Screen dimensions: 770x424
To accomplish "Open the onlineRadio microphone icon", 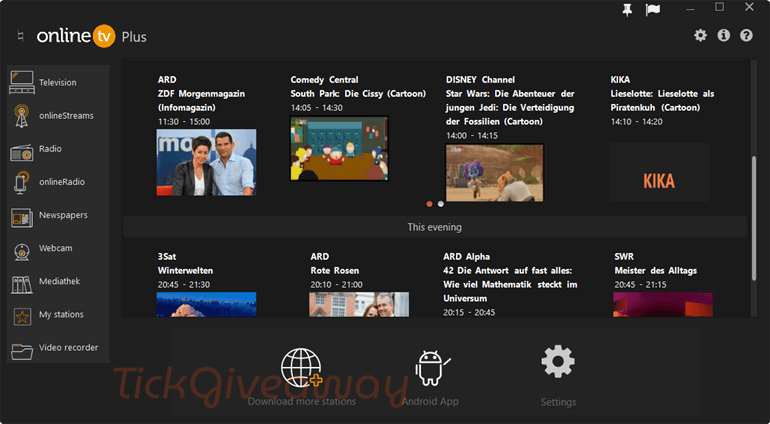I will 21,182.
